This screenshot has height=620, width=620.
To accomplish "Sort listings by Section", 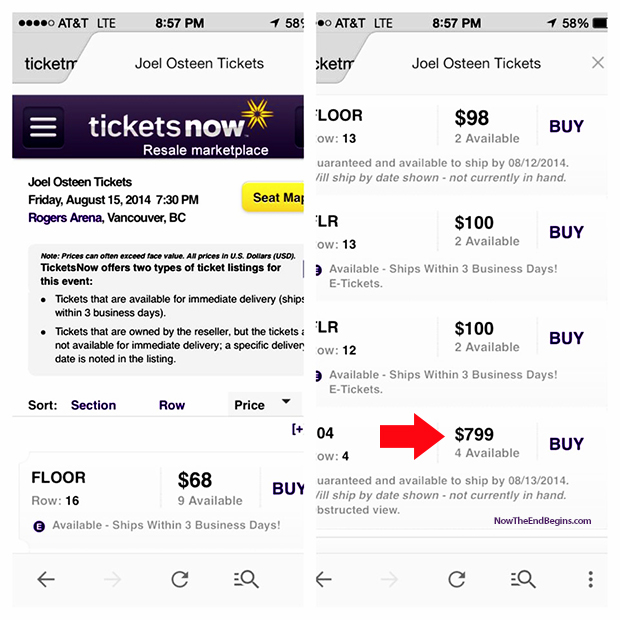I will point(93,405).
